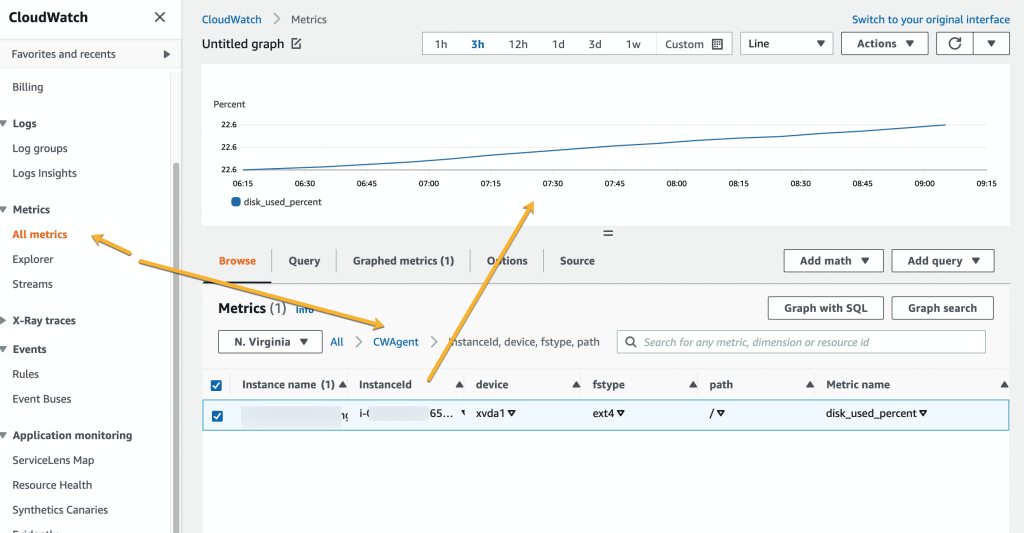Uncheck the disk_used_percent metric row checkbox

click(x=217, y=415)
